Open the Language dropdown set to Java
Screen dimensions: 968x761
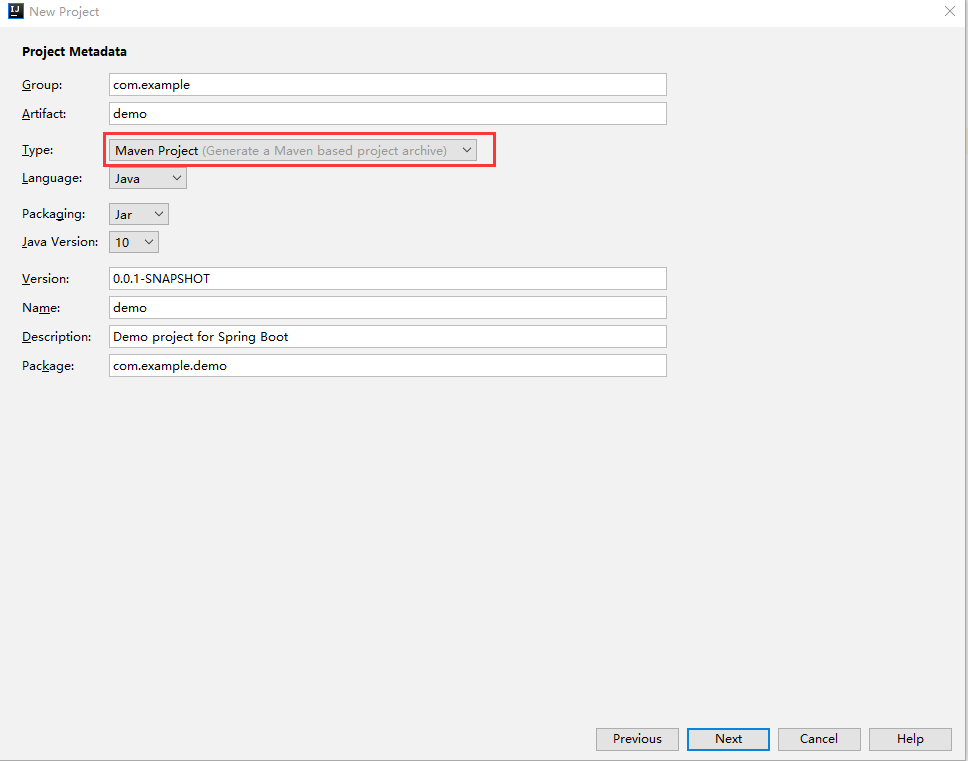[148, 178]
